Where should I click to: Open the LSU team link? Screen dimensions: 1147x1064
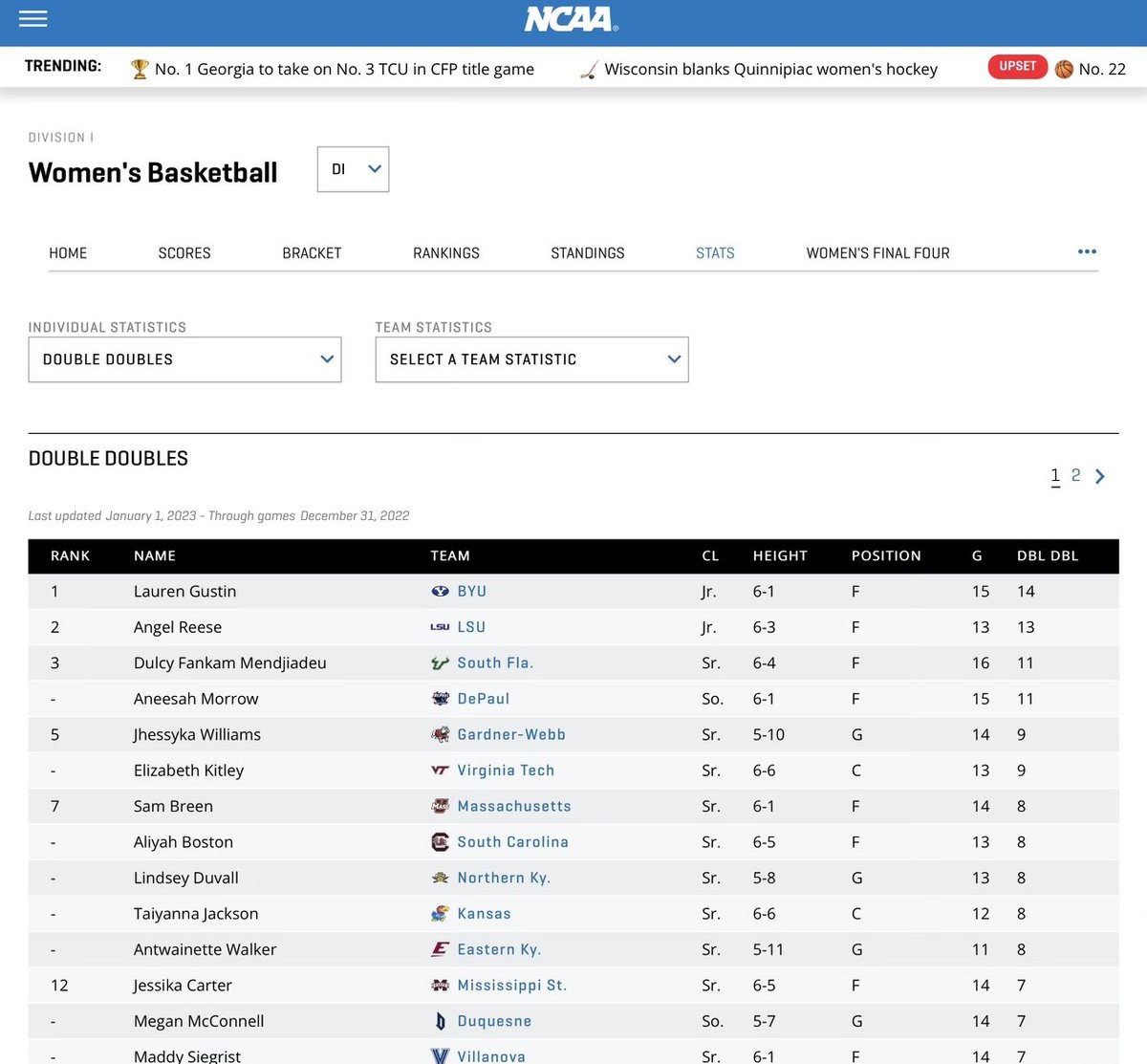pos(471,627)
